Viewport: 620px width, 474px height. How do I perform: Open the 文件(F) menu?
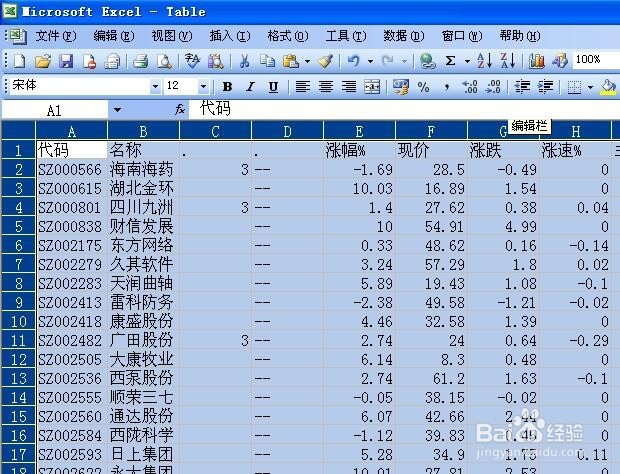55,36
